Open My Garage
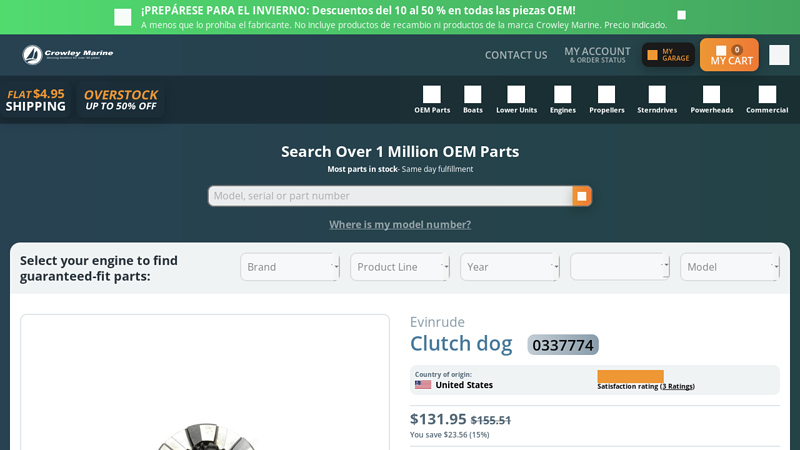This screenshot has height=450, width=800. (x=668, y=55)
